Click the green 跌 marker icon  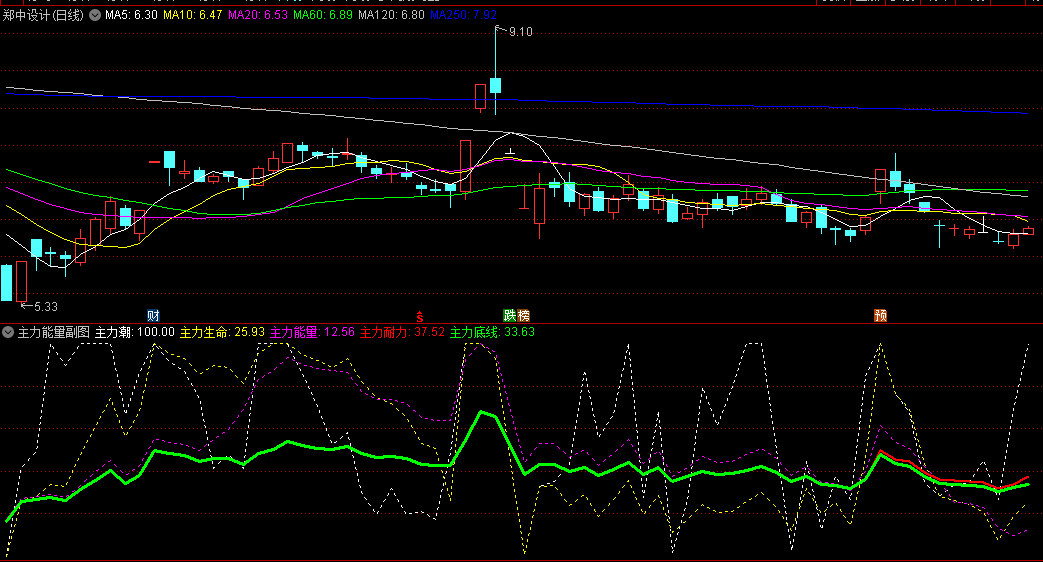tap(510, 315)
